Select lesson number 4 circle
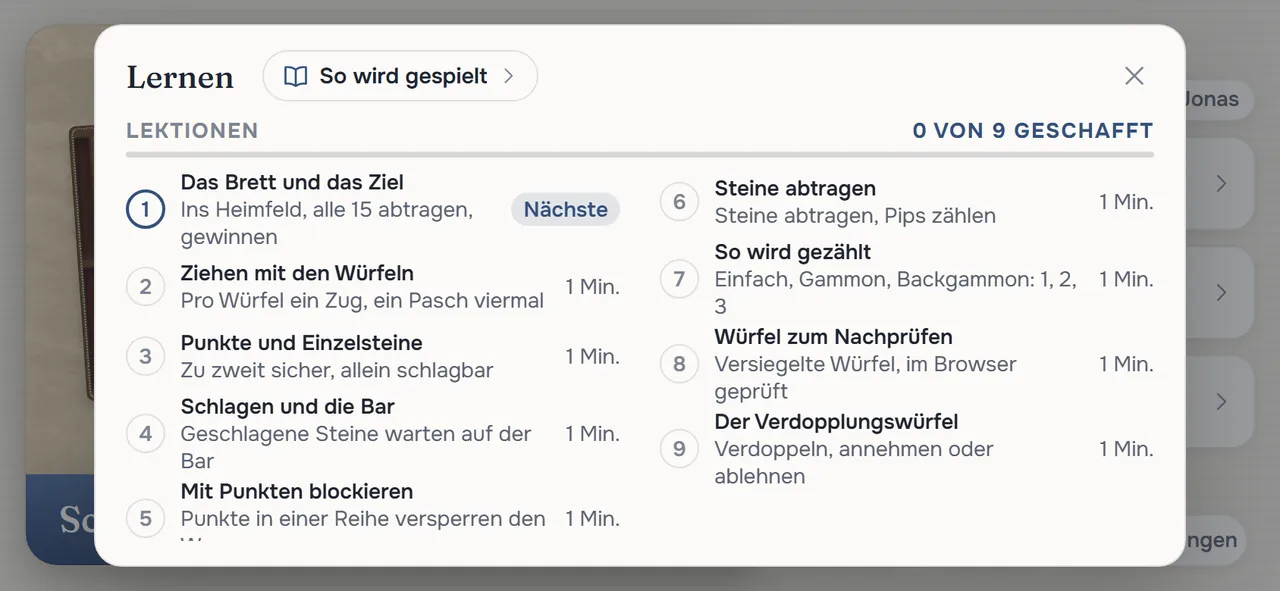This screenshot has width=1280, height=591. (145, 434)
